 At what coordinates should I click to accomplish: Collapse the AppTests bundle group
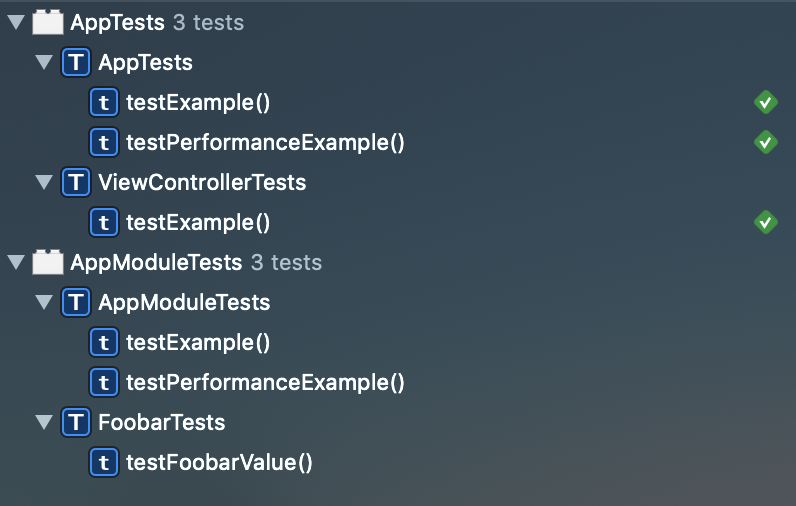[15, 22]
